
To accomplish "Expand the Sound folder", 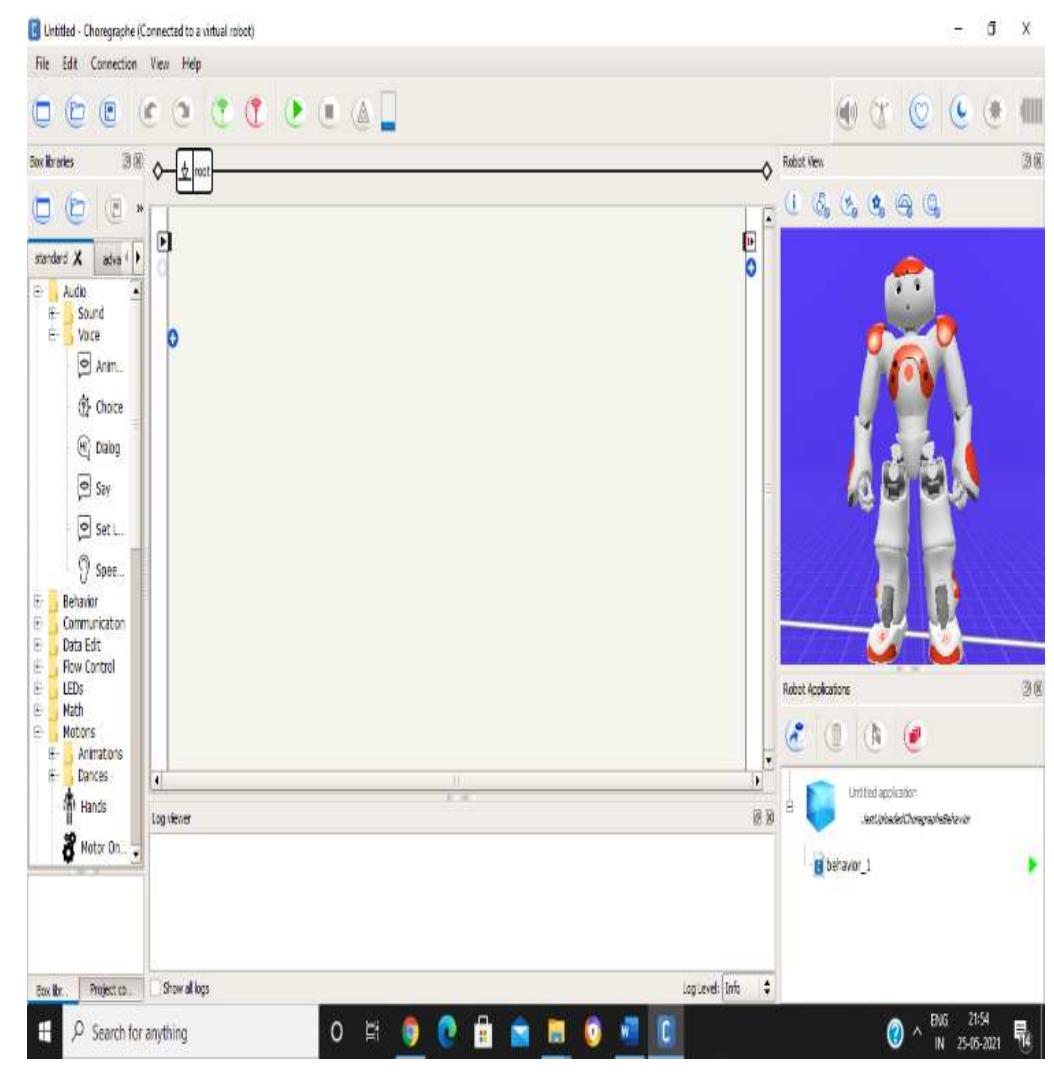I will [x=52, y=313].
